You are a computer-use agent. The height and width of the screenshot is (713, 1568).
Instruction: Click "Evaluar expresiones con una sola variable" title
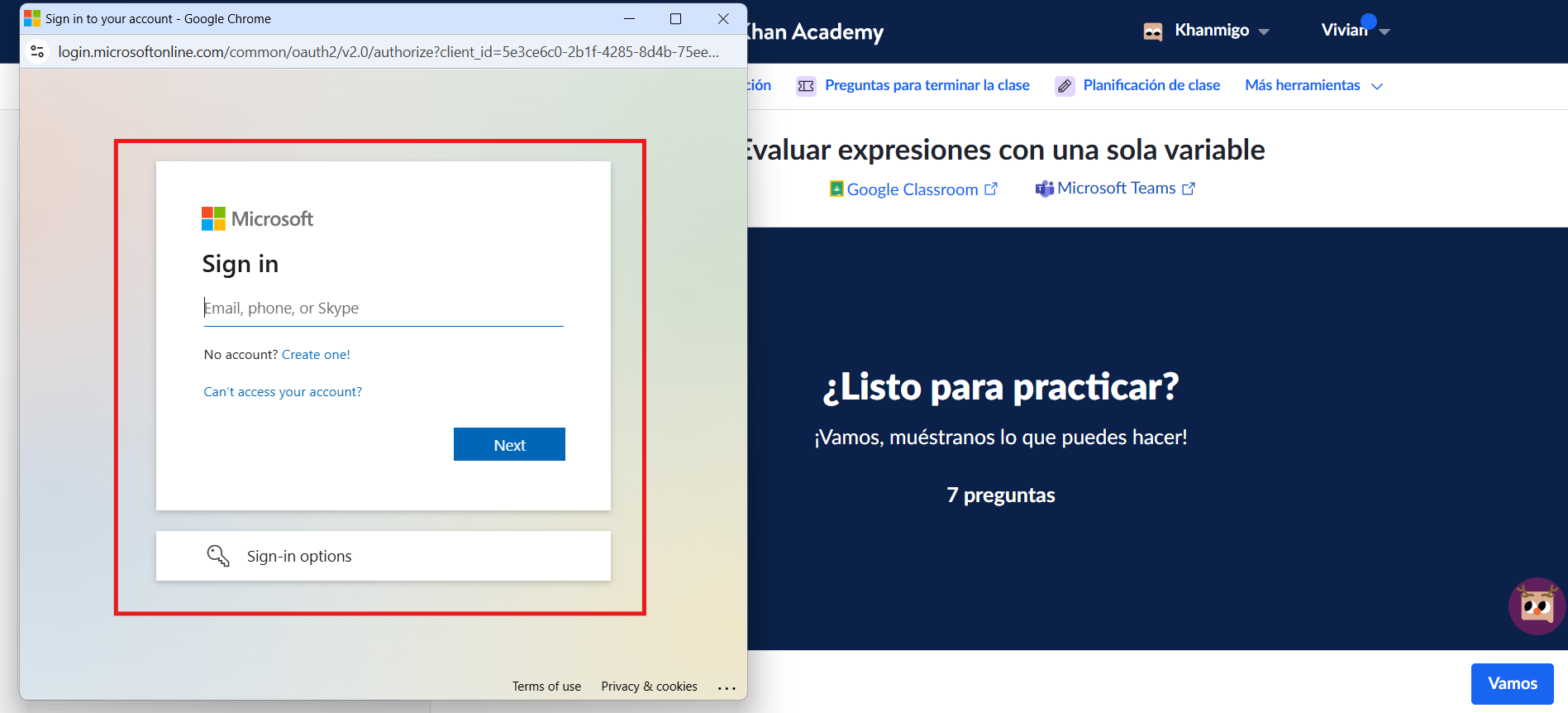pyautogui.click(x=1006, y=150)
